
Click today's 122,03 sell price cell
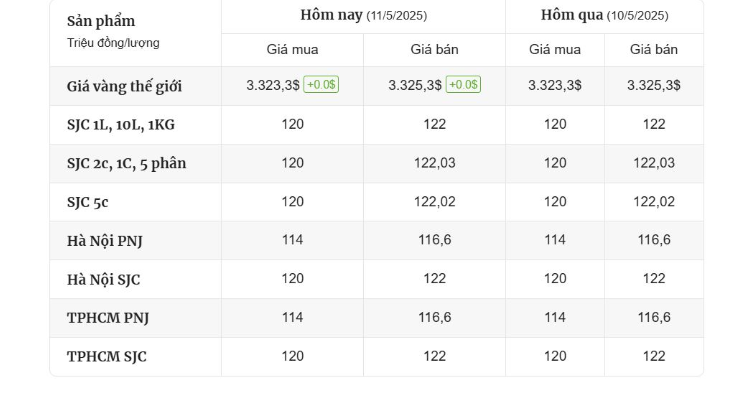point(434,163)
